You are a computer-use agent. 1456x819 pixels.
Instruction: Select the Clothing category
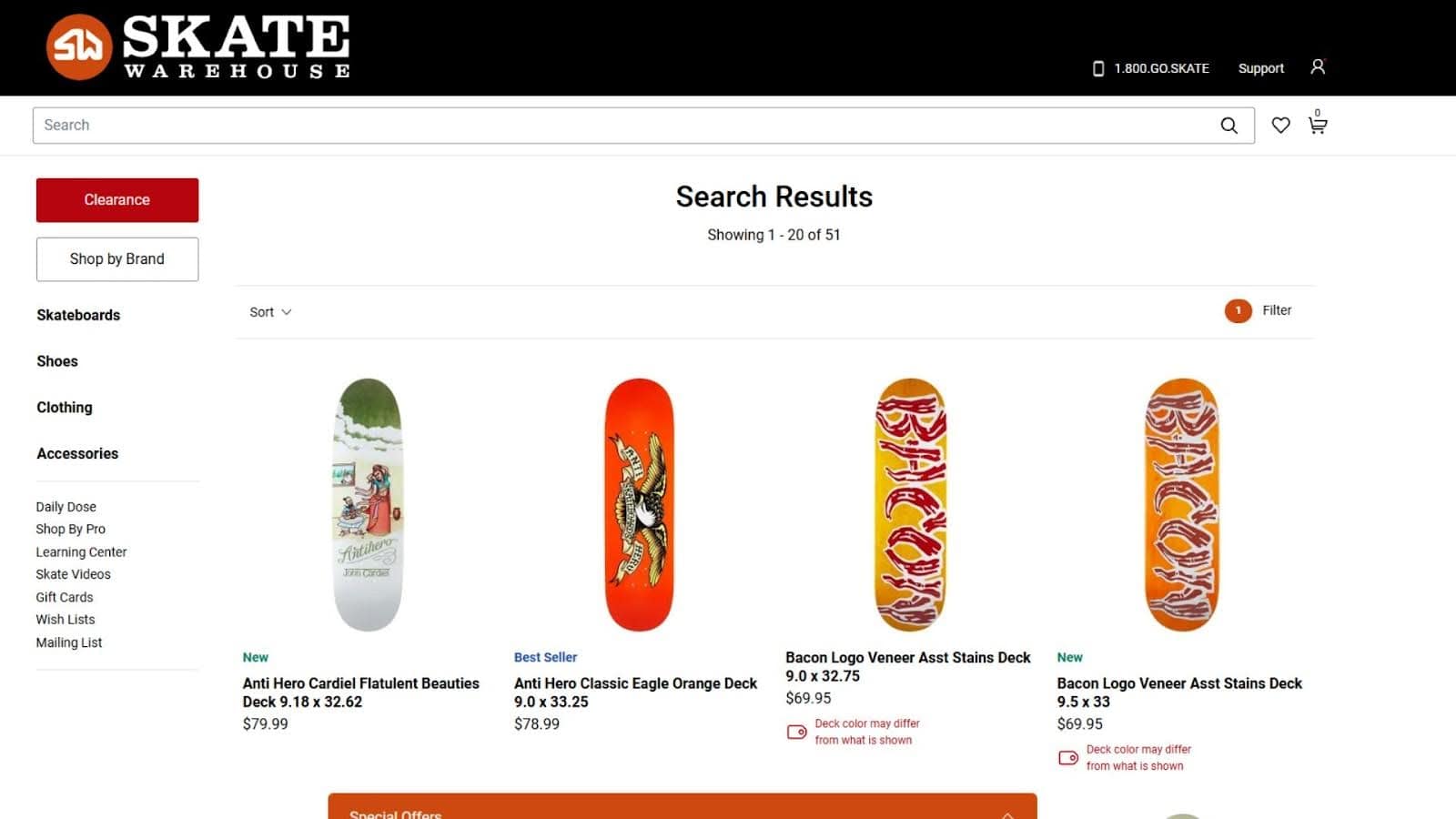[64, 407]
